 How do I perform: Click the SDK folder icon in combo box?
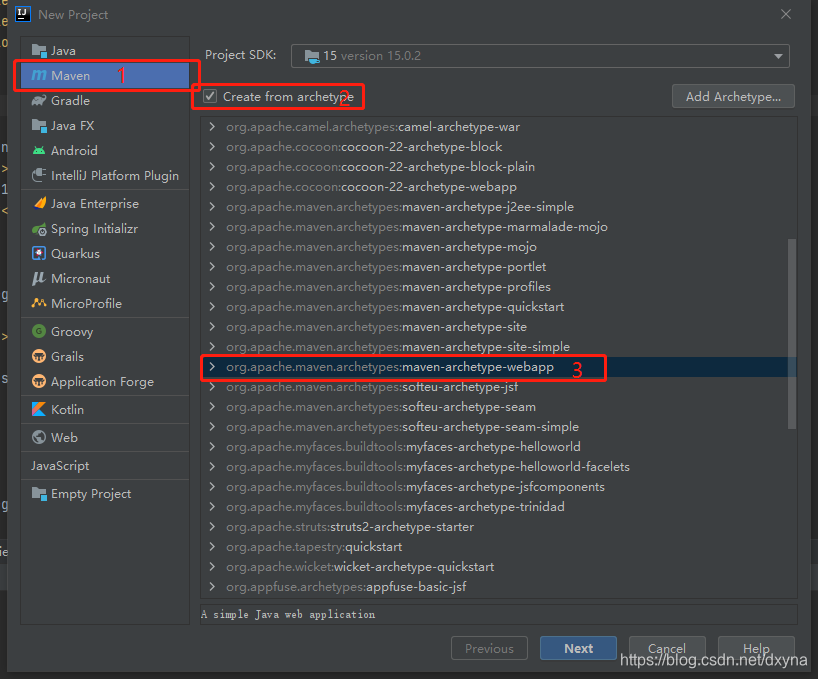click(x=312, y=56)
